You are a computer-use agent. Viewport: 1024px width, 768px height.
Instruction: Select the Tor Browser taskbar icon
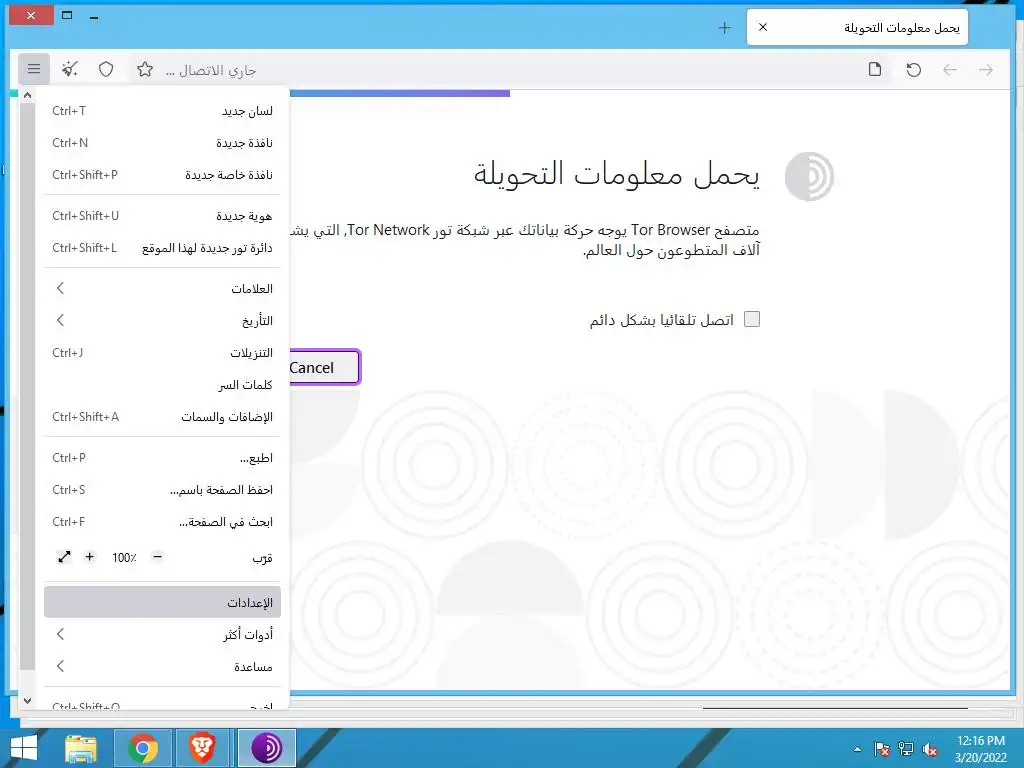point(266,748)
